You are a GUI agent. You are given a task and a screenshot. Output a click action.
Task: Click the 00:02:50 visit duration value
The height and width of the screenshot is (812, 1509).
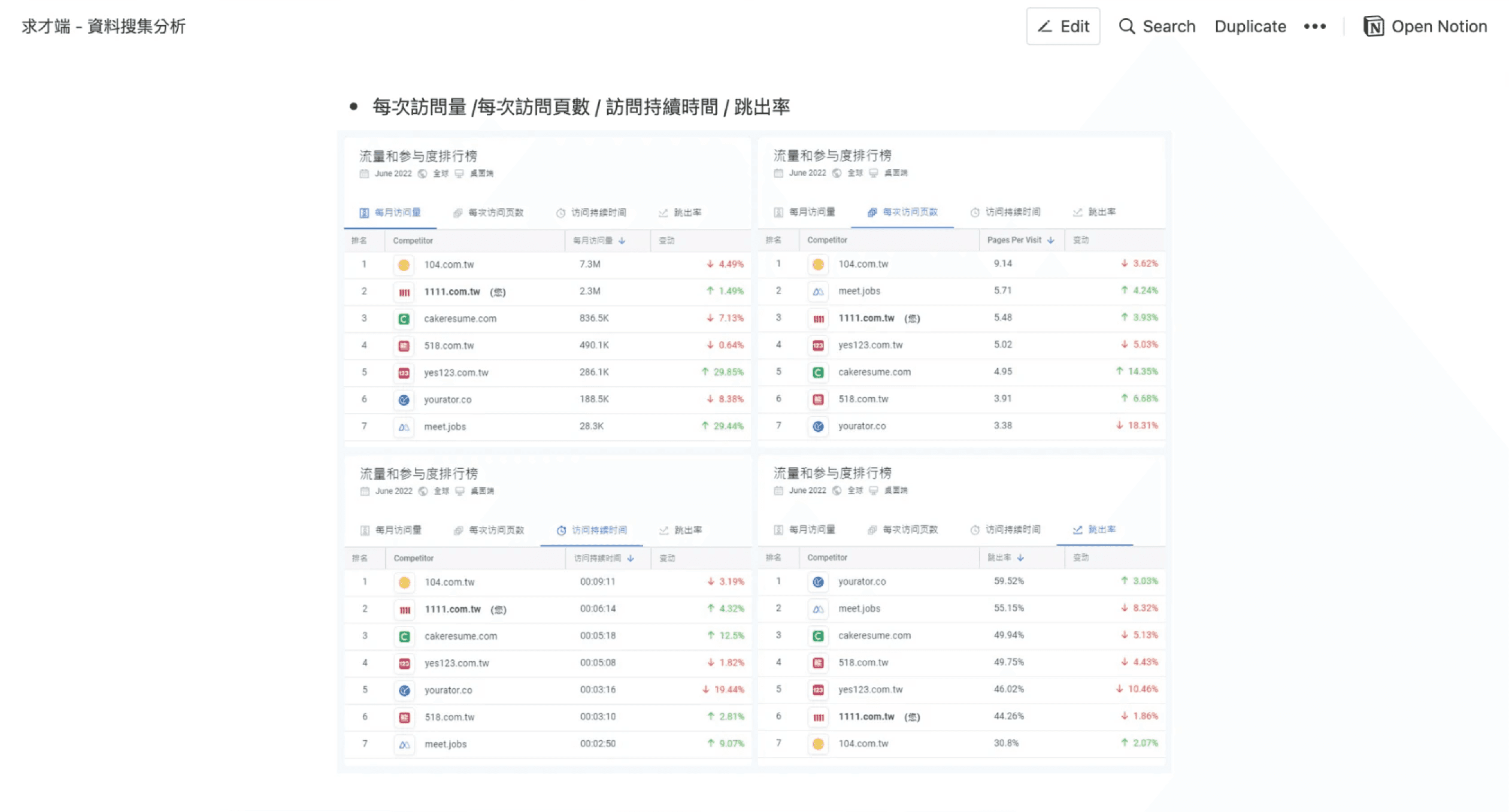click(598, 743)
